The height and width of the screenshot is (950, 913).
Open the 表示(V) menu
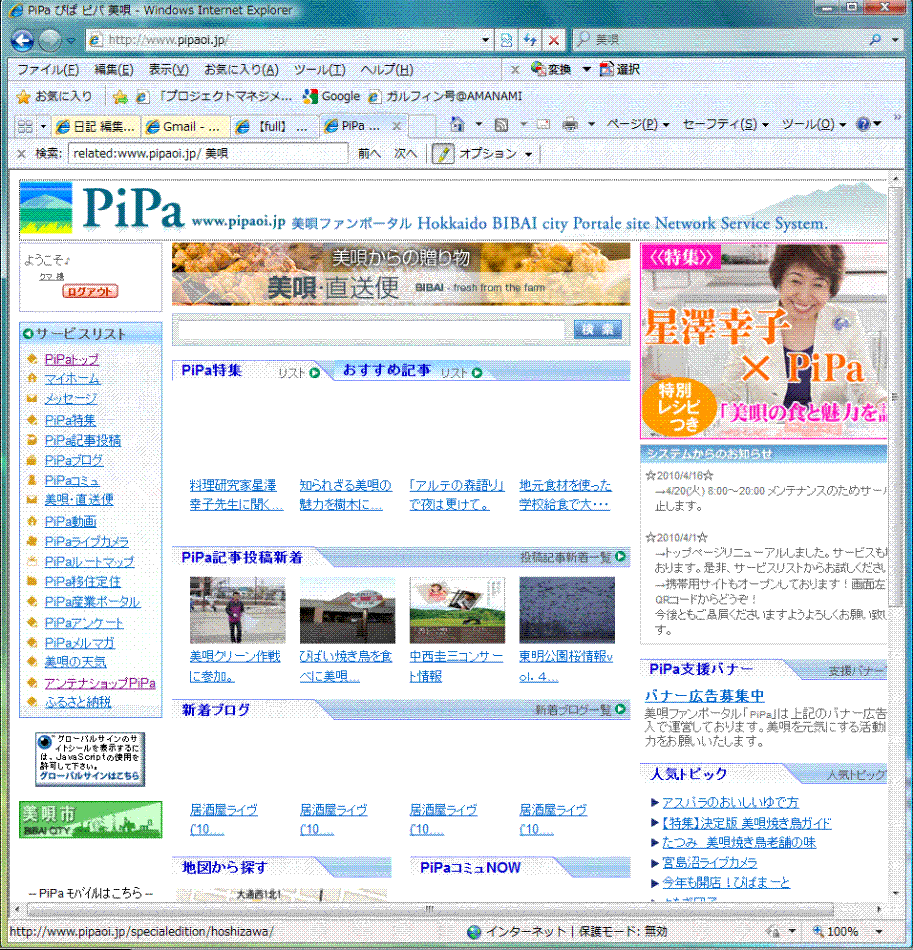tap(168, 70)
